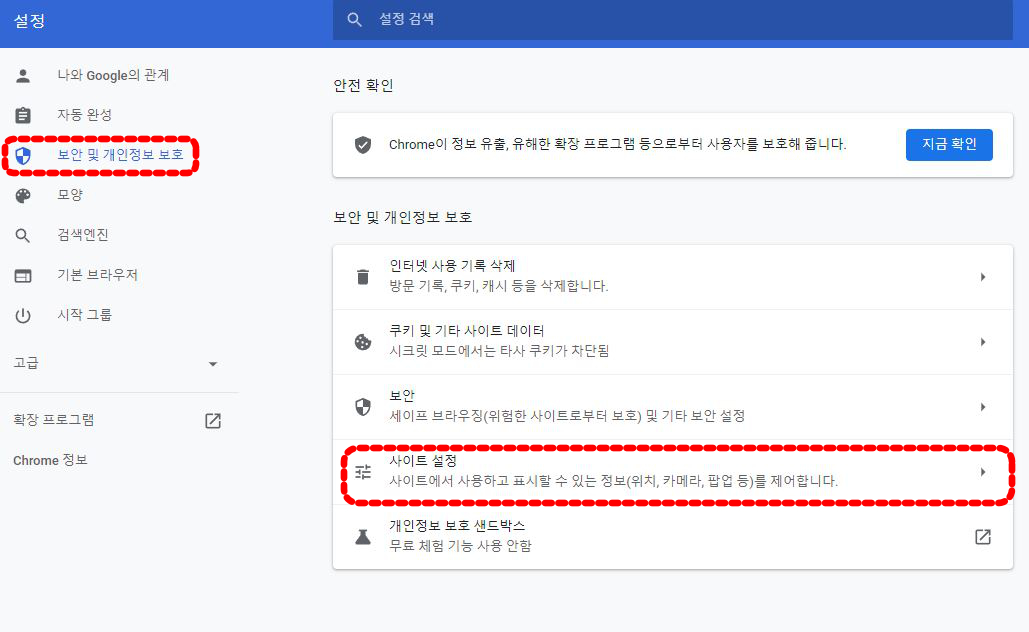The width and height of the screenshot is (1029, 632).
Task: Open 사이트 설정 row
Action: tap(673, 472)
